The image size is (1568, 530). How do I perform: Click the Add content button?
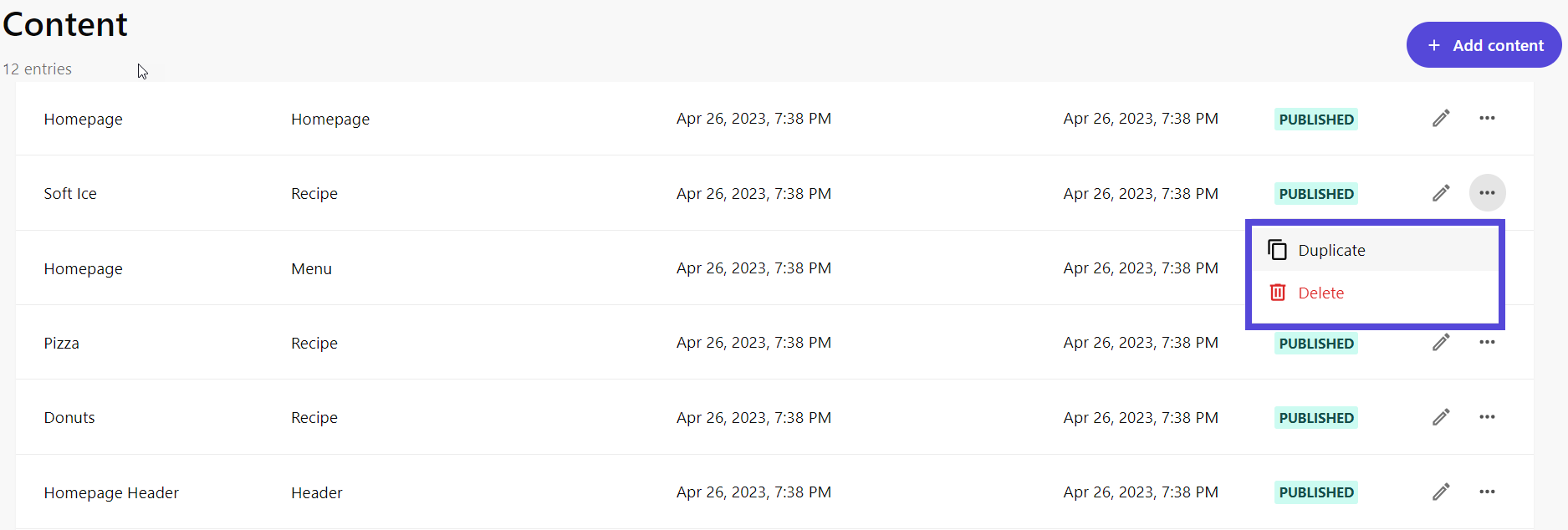pos(1484,45)
